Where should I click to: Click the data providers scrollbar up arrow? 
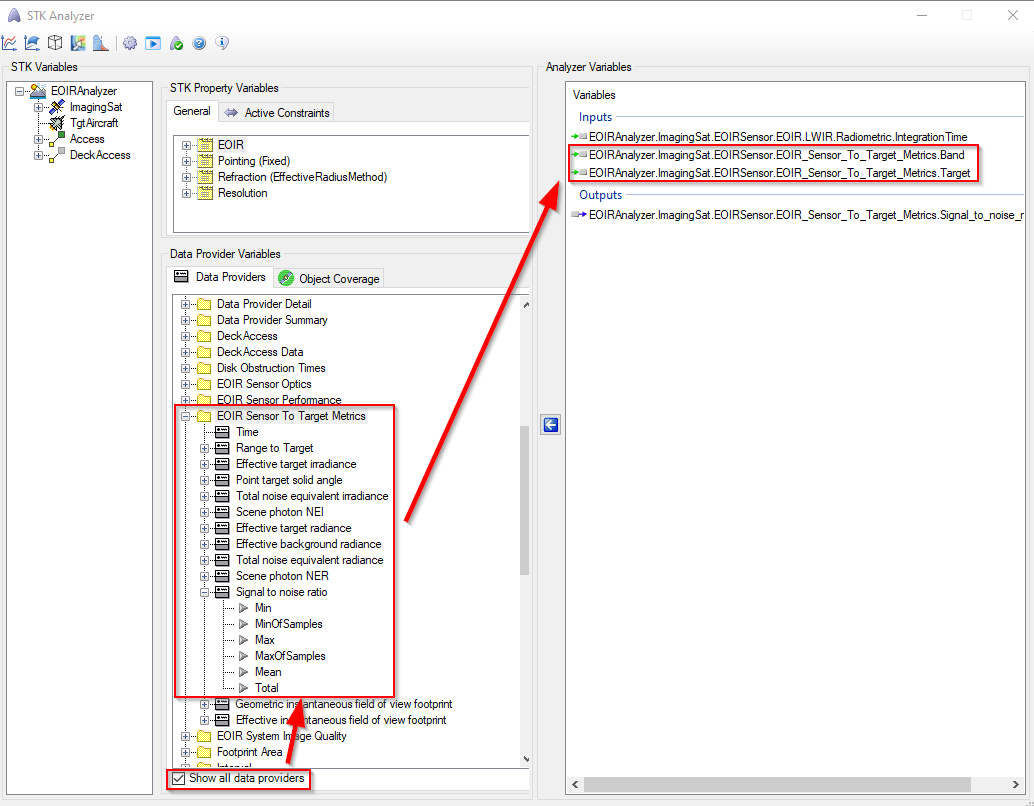click(x=526, y=305)
